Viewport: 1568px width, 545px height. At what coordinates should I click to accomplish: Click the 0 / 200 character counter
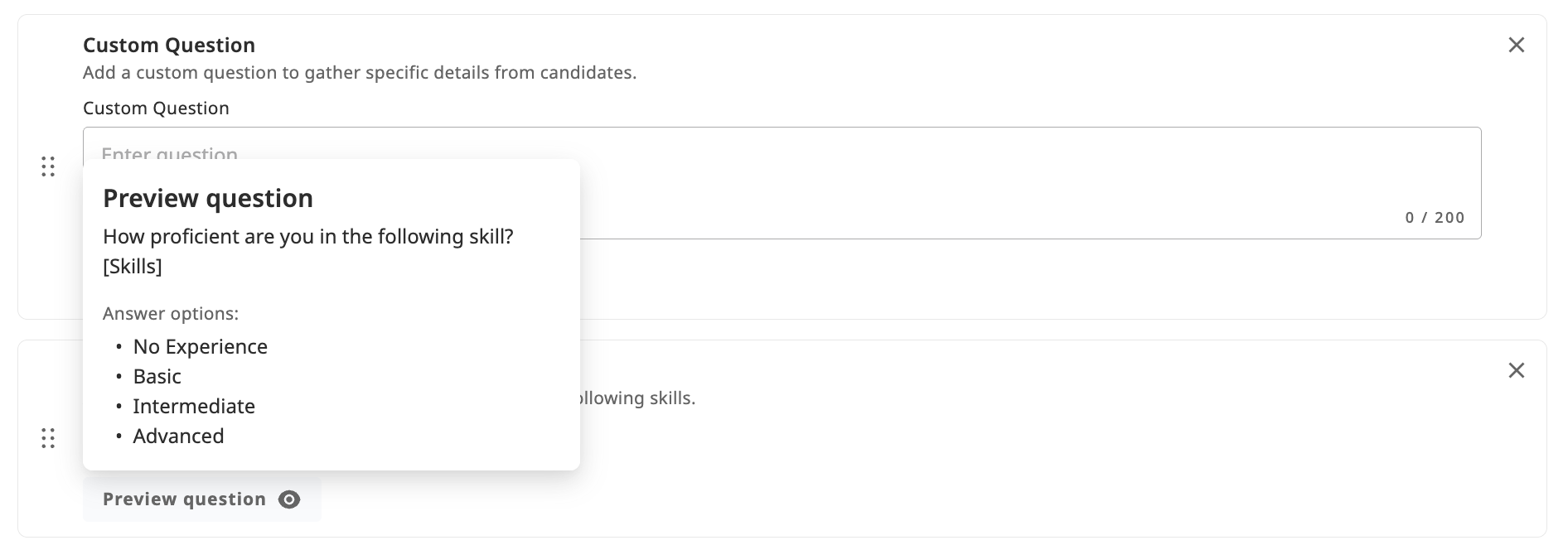pos(1434,218)
